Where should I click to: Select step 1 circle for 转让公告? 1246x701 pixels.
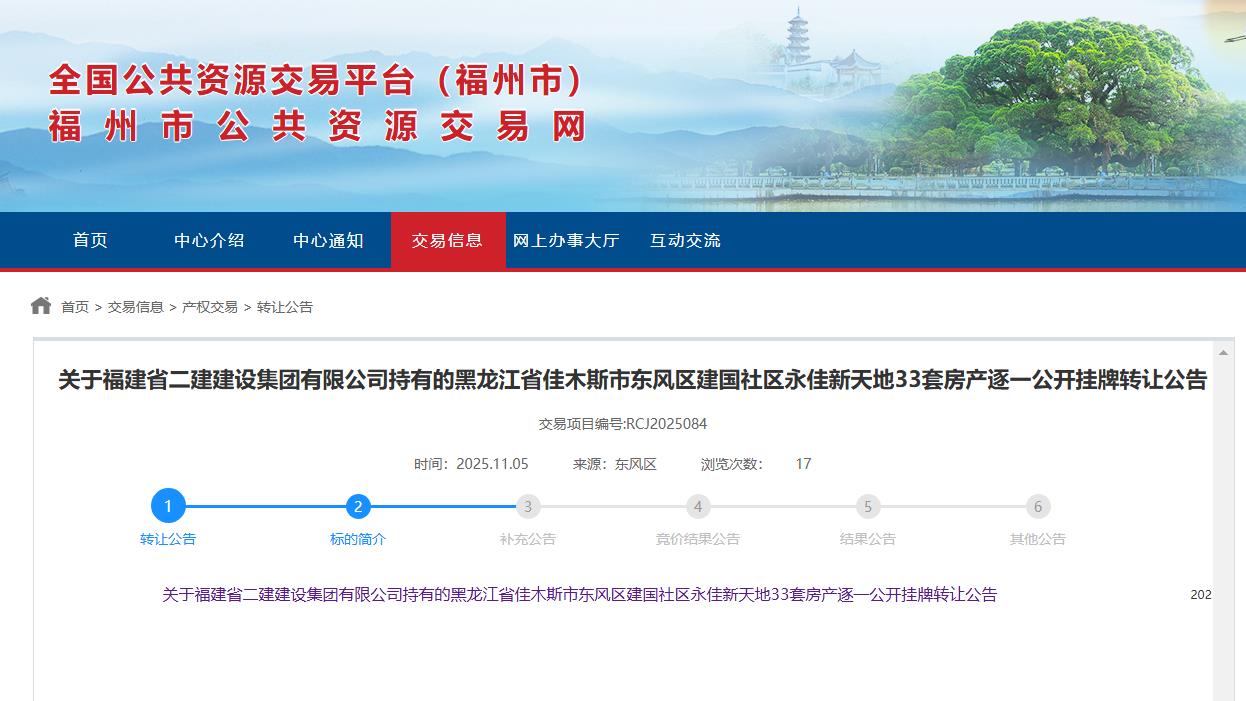click(168, 506)
